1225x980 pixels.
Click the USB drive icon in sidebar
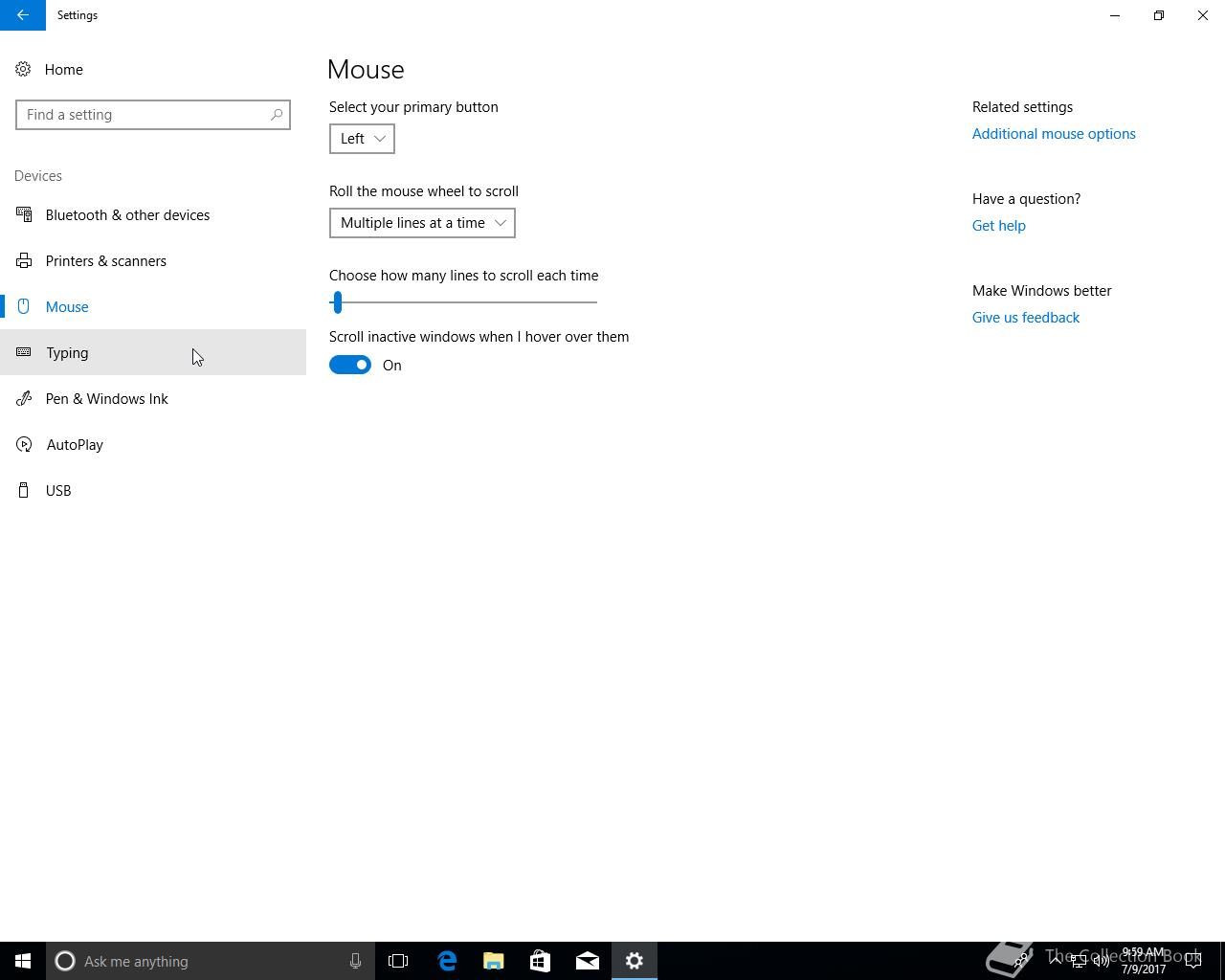coord(24,490)
